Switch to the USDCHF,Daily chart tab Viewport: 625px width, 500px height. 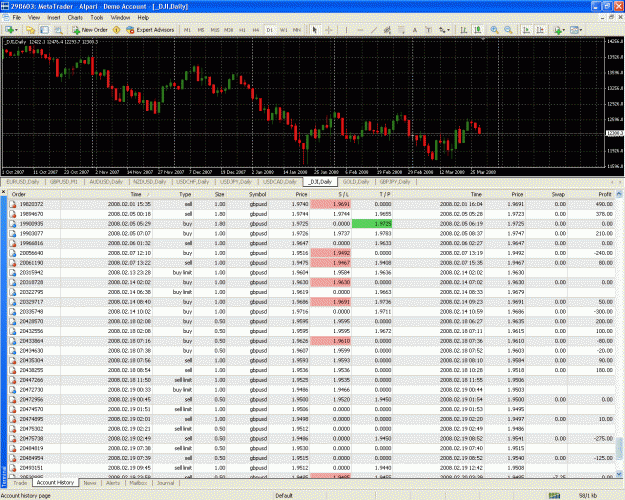[x=193, y=182]
